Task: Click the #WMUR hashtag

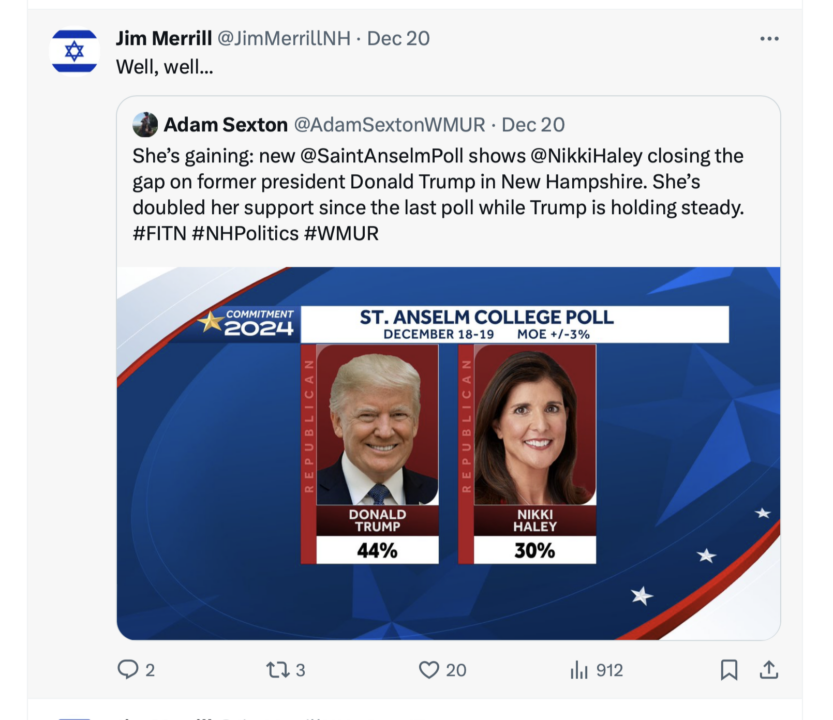Action: (x=341, y=233)
